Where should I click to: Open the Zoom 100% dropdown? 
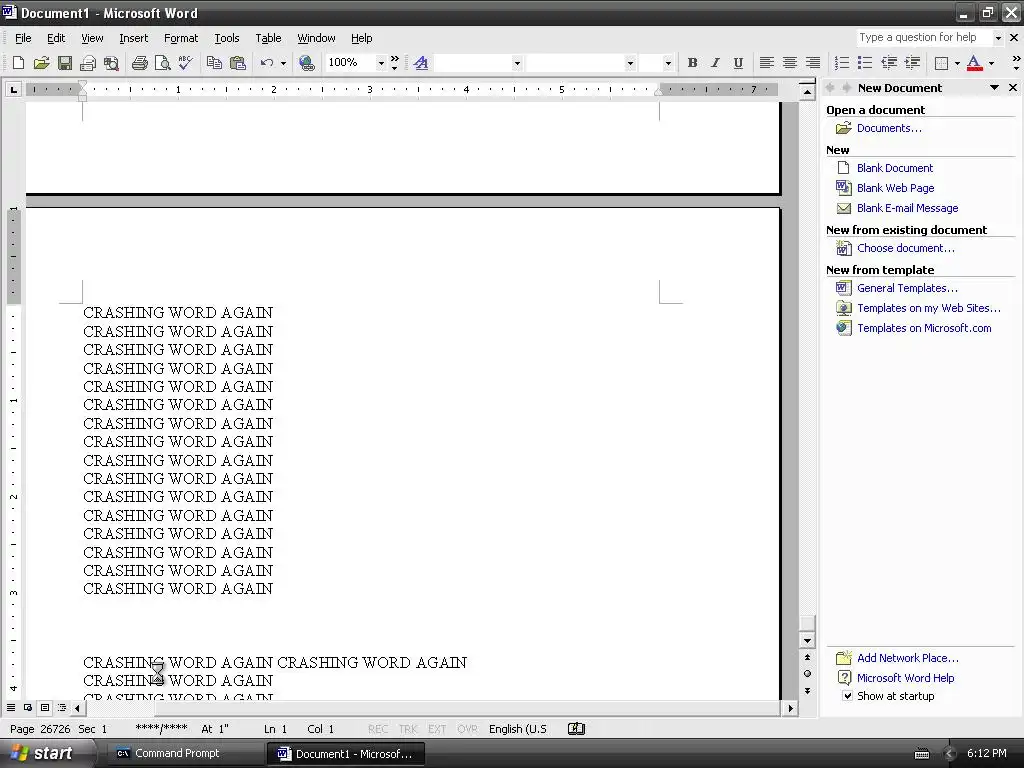[x=381, y=63]
